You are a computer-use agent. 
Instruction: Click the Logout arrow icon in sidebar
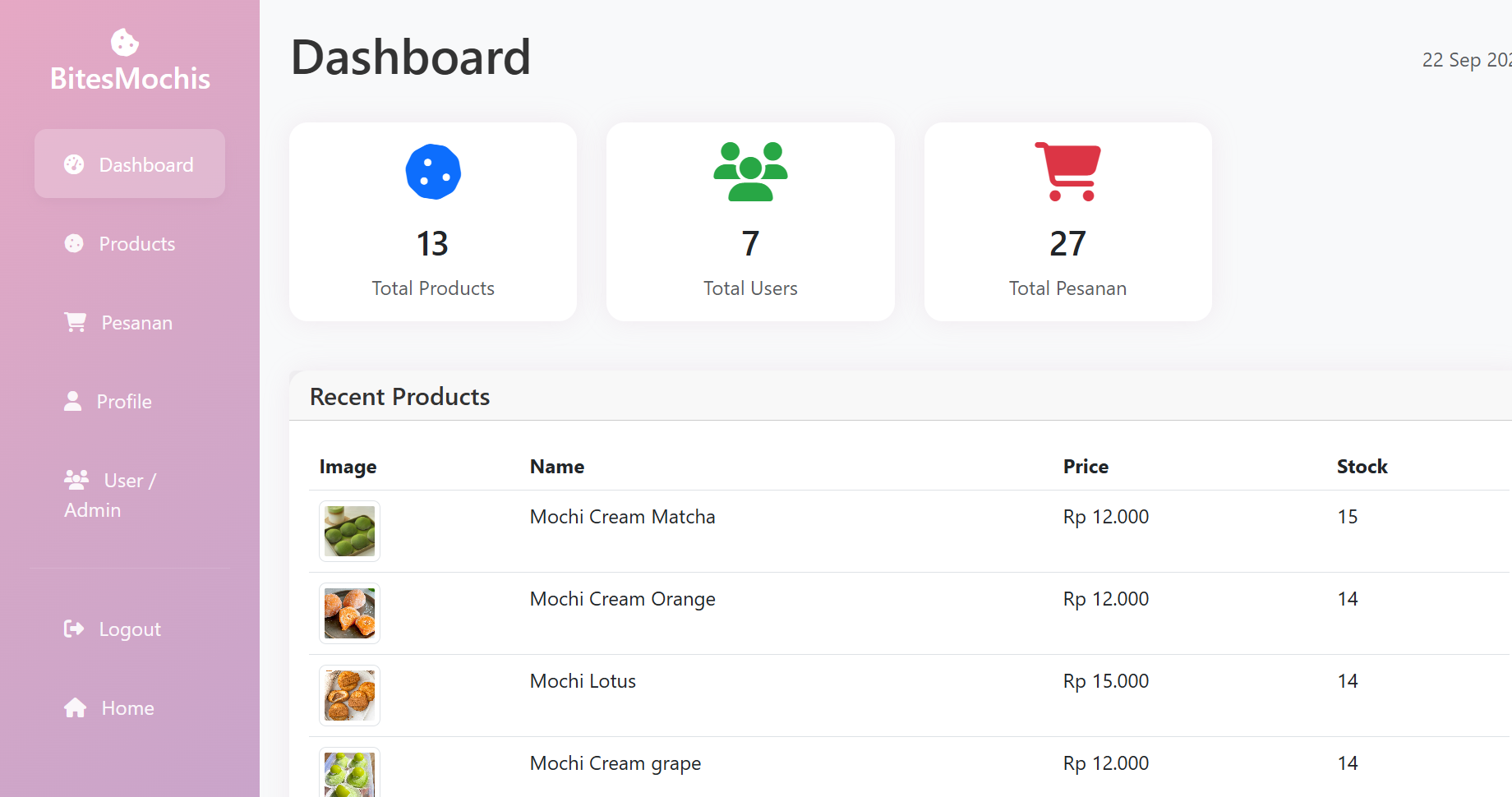pyautogui.click(x=74, y=629)
